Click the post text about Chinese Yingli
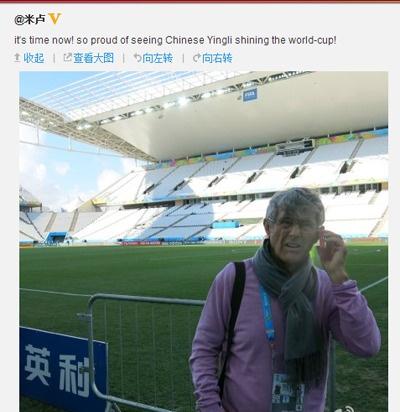Screen dimensions: 400x412 click(x=175, y=40)
